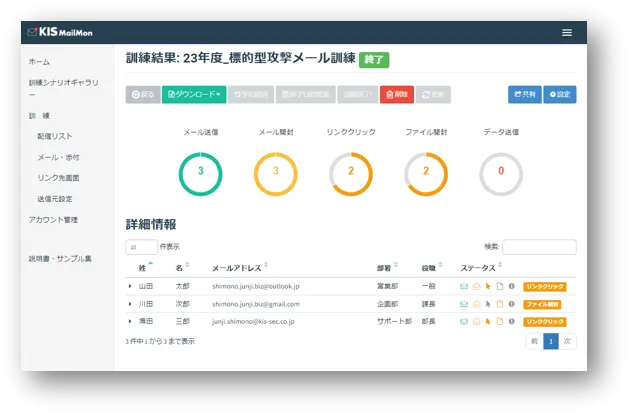The height and width of the screenshot is (413, 629).
Task: Click mail-opened envelope icon in 山田 row
Action: click(476, 286)
